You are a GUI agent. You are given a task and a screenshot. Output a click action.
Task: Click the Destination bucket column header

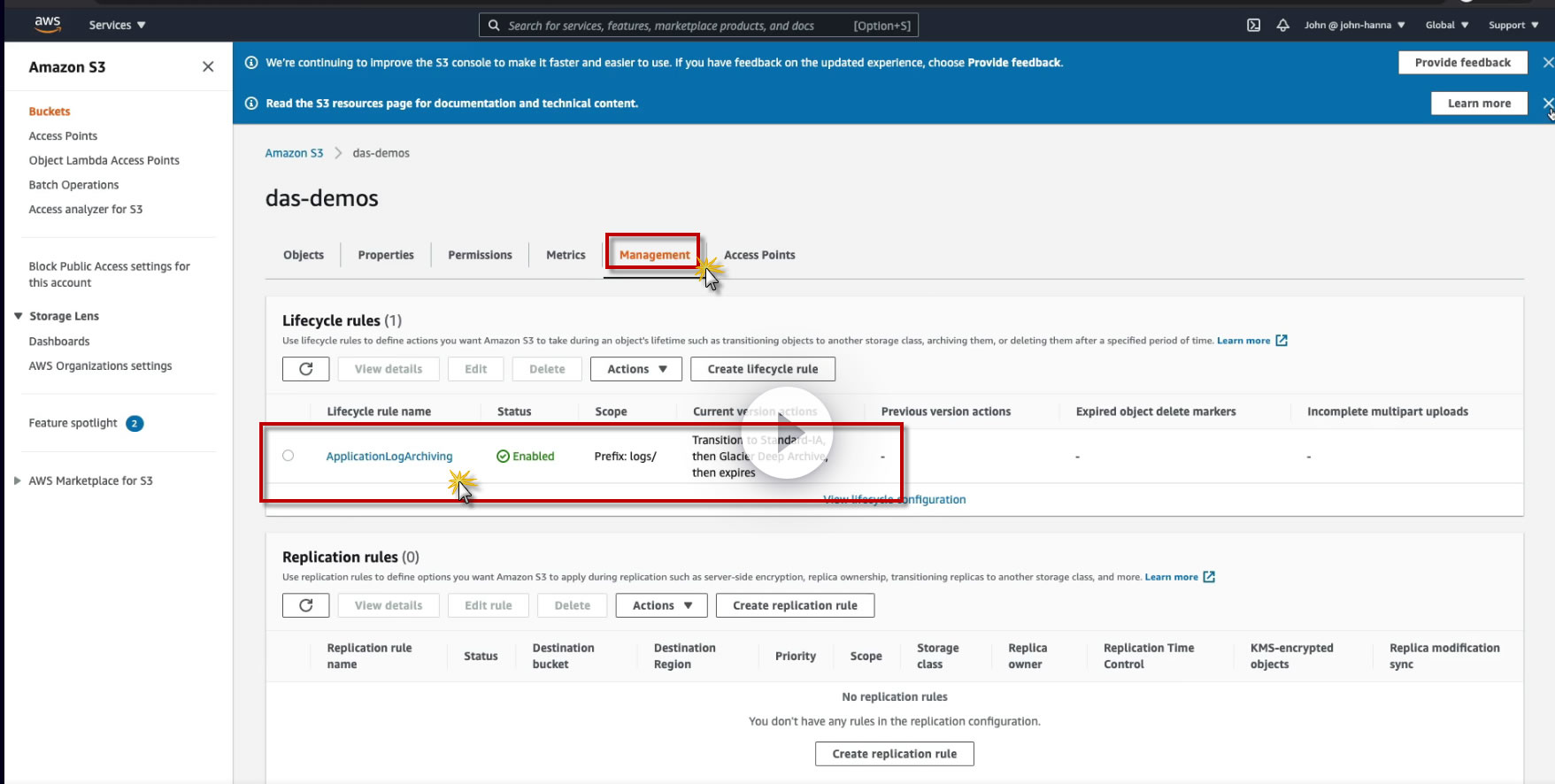(x=564, y=657)
